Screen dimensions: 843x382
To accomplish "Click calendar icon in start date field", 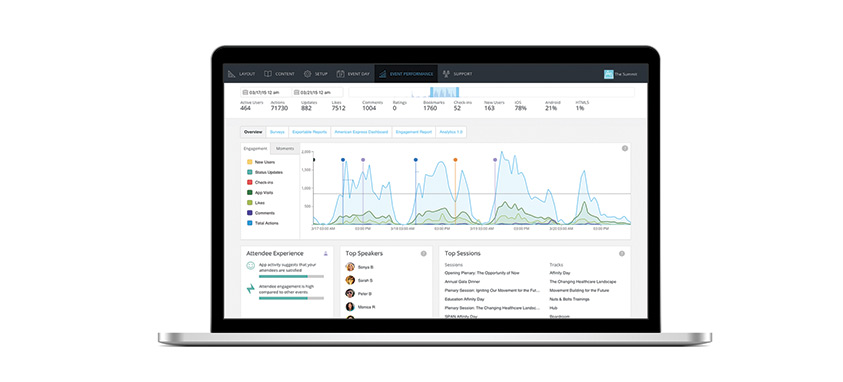I will pos(245,92).
